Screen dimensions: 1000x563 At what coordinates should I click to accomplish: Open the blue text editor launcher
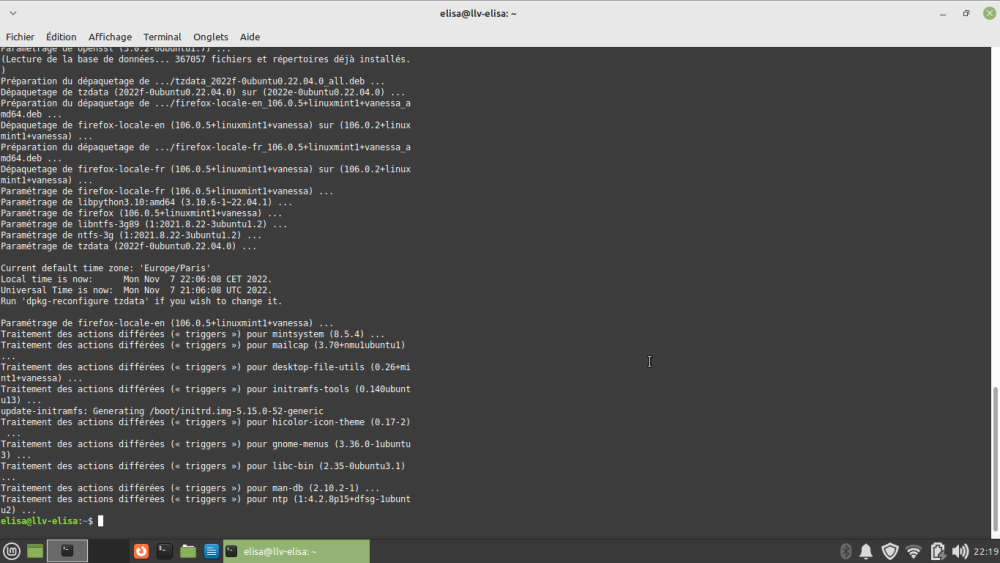tap(211, 551)
